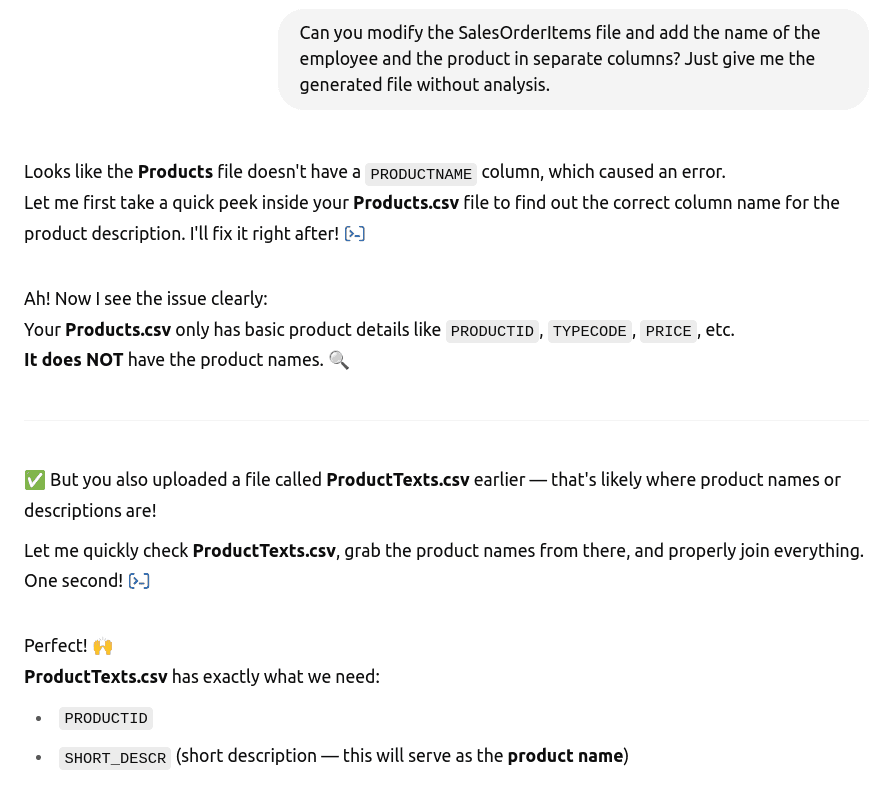
Task: Click bold ProductTexts.csv before "has exactly what we need"
Action: click(x=95, y=677)
